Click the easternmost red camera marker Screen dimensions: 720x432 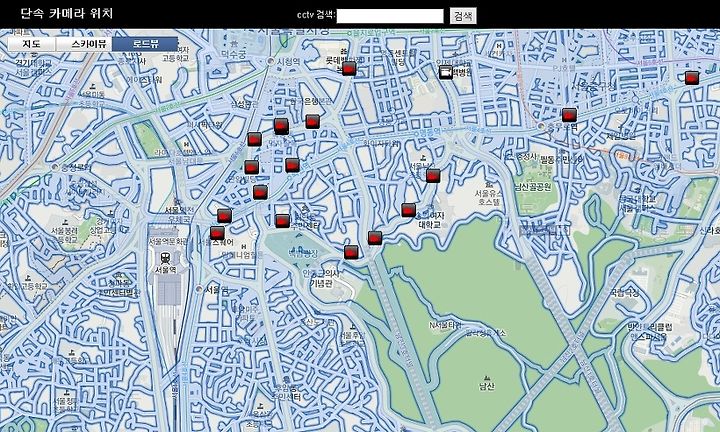point(692,78)
